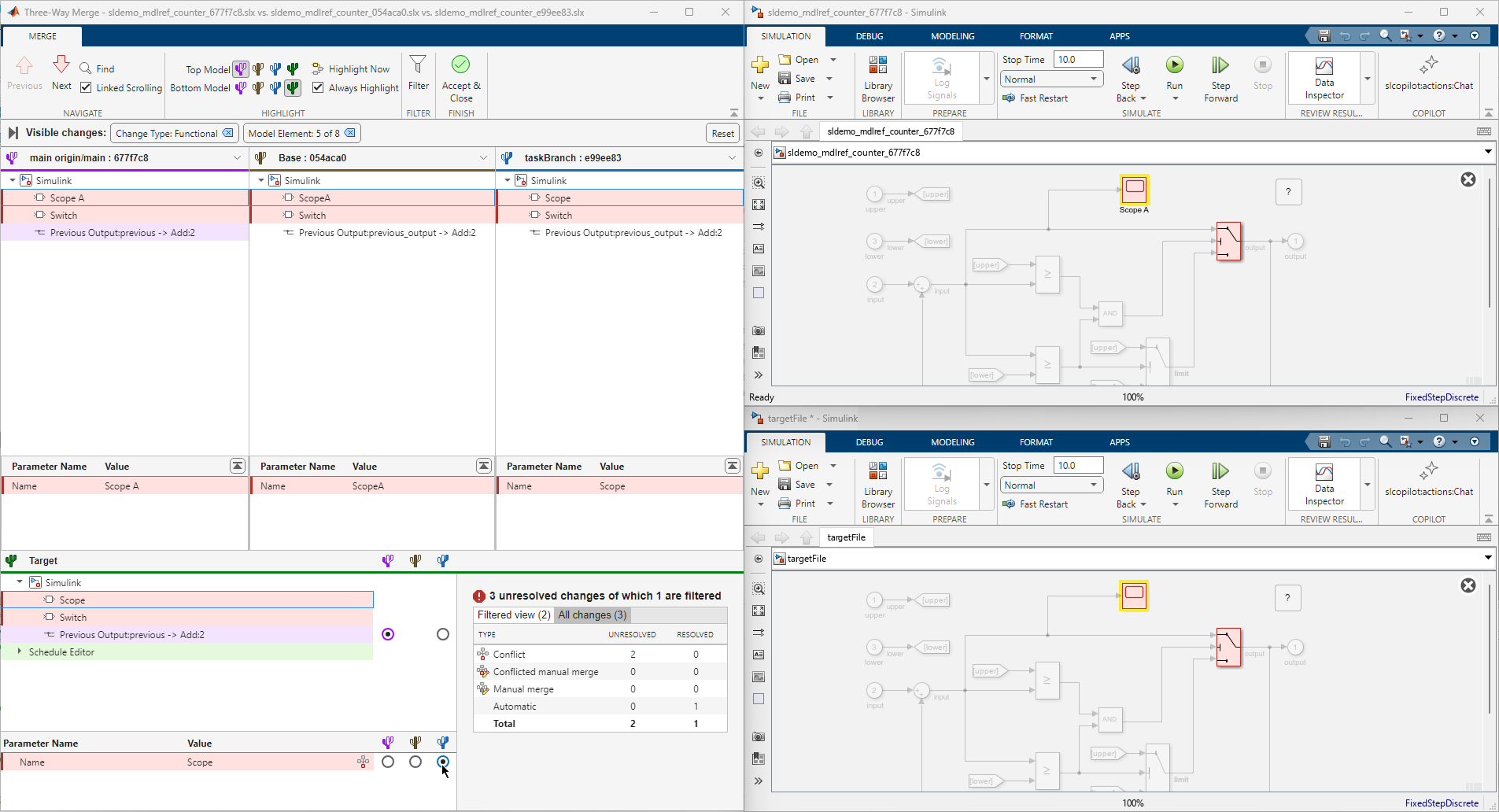1499x812 pixels.
Task: Highlight green target version in Bottom Model
Action: [x=293, y=88]
